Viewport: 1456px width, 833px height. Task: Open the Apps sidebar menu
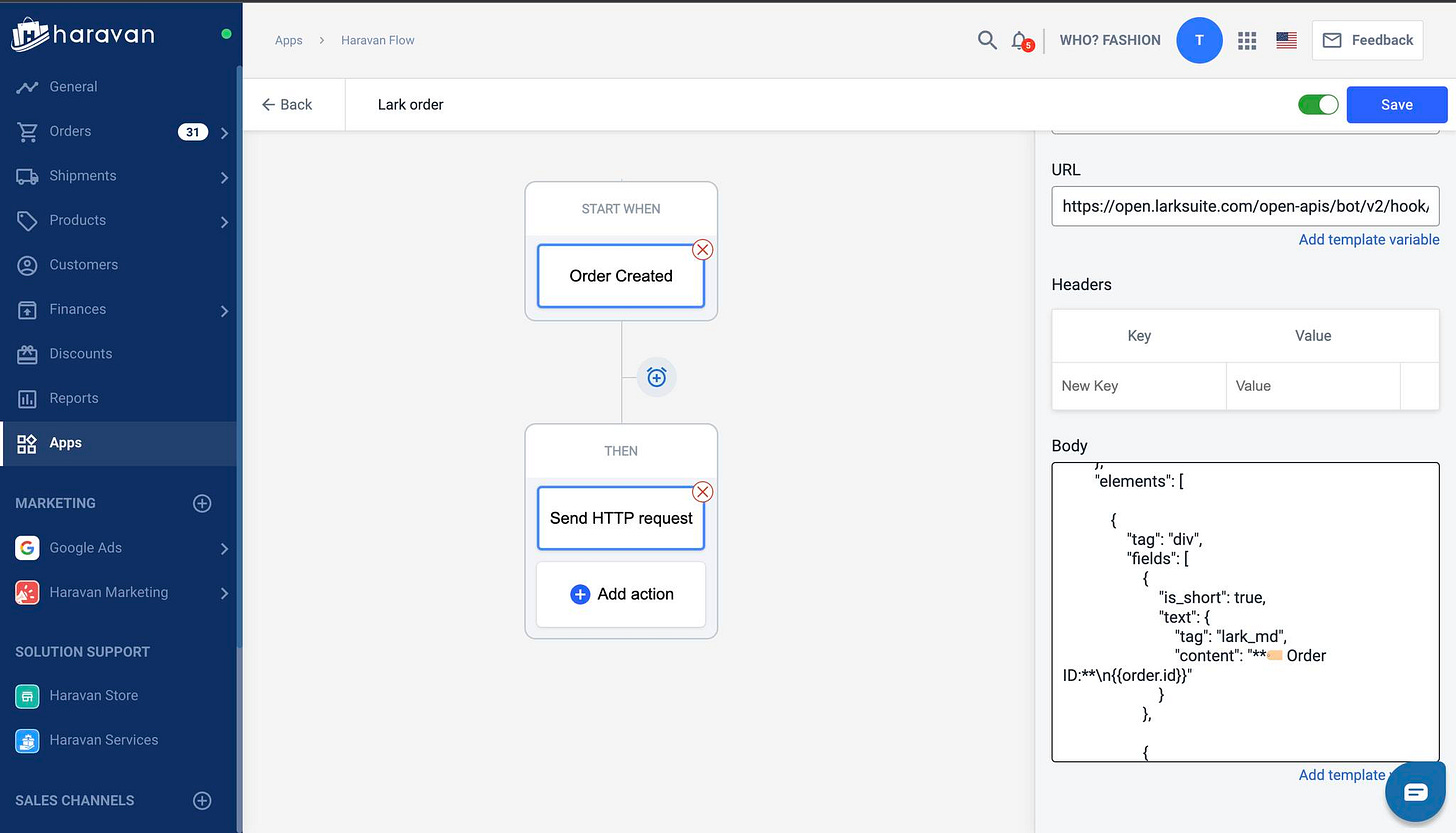point(118,443)
